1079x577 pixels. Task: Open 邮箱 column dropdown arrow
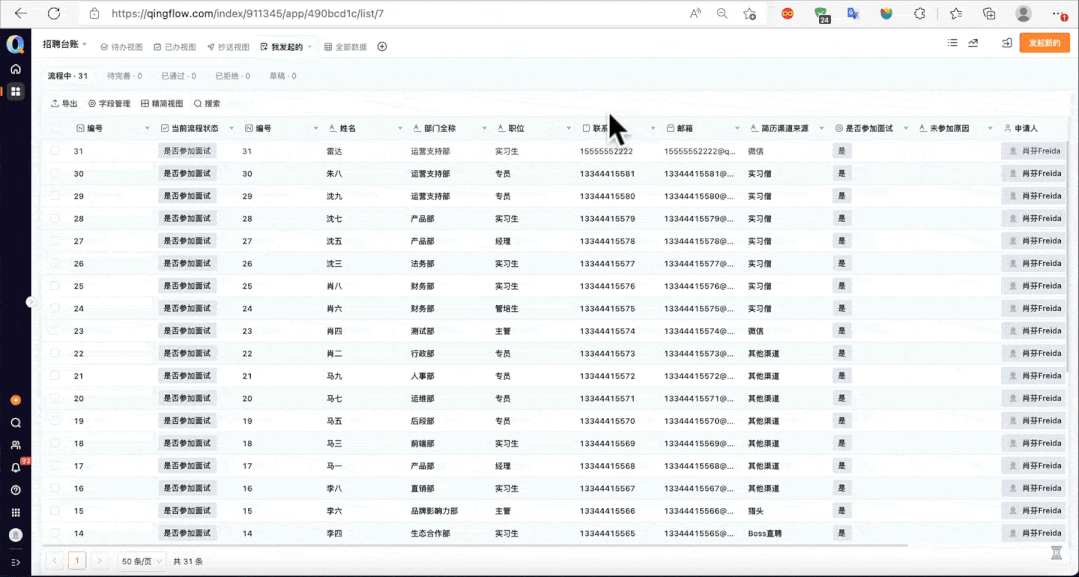click(737, 129)
